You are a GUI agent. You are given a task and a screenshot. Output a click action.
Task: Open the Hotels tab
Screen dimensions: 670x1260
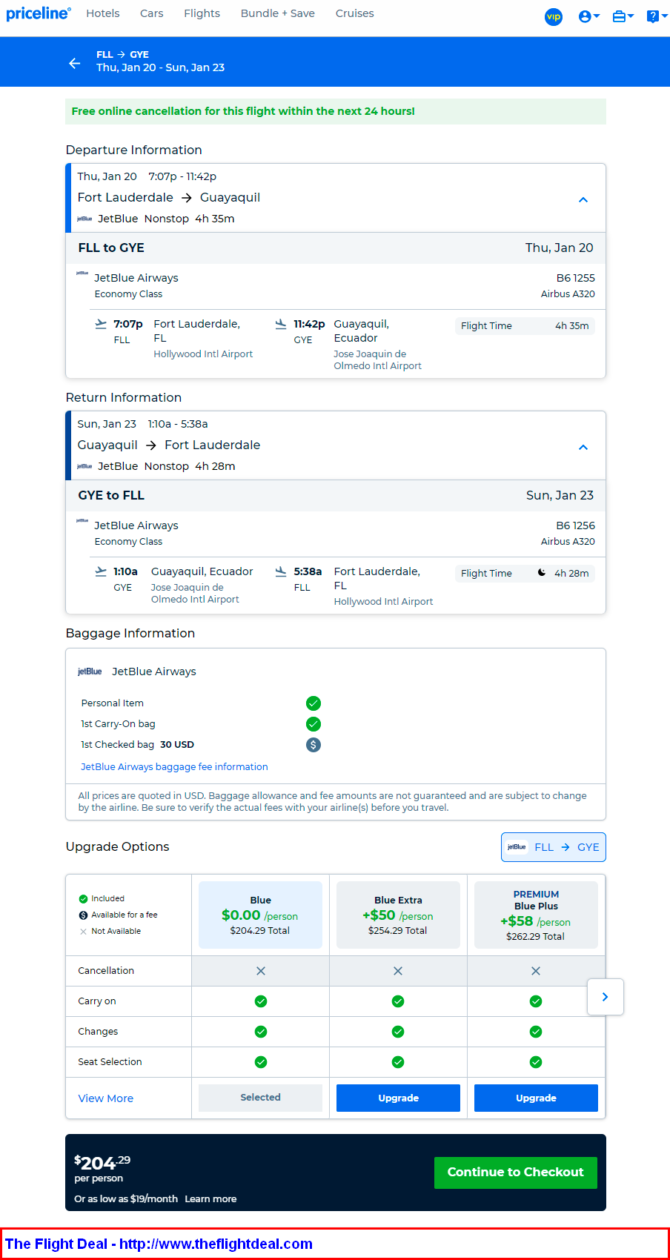coord(103,14)
